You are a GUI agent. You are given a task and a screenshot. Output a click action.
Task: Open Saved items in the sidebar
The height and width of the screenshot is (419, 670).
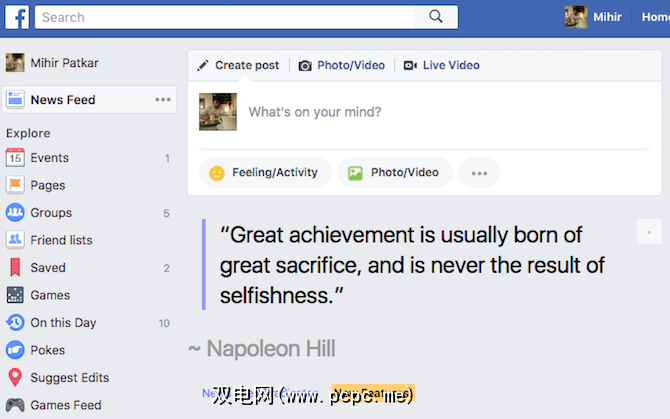48,267
